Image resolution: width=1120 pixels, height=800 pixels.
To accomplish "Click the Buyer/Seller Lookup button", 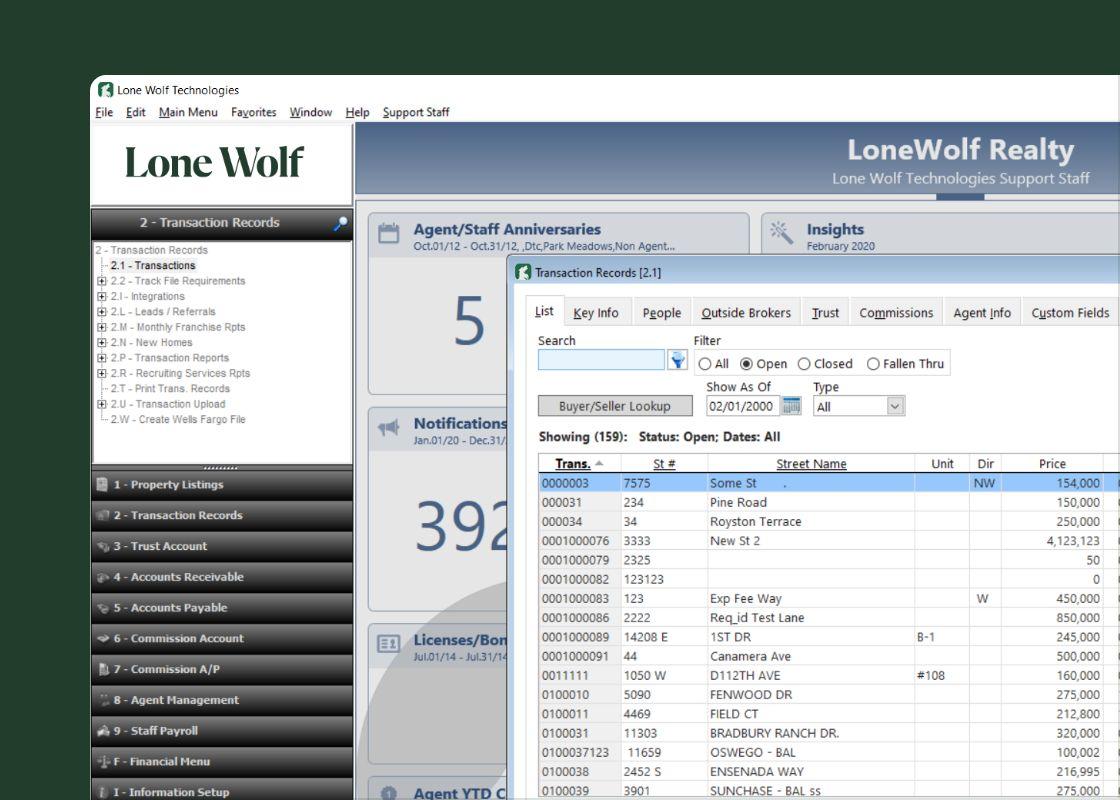I will click(x=615, y=406).
